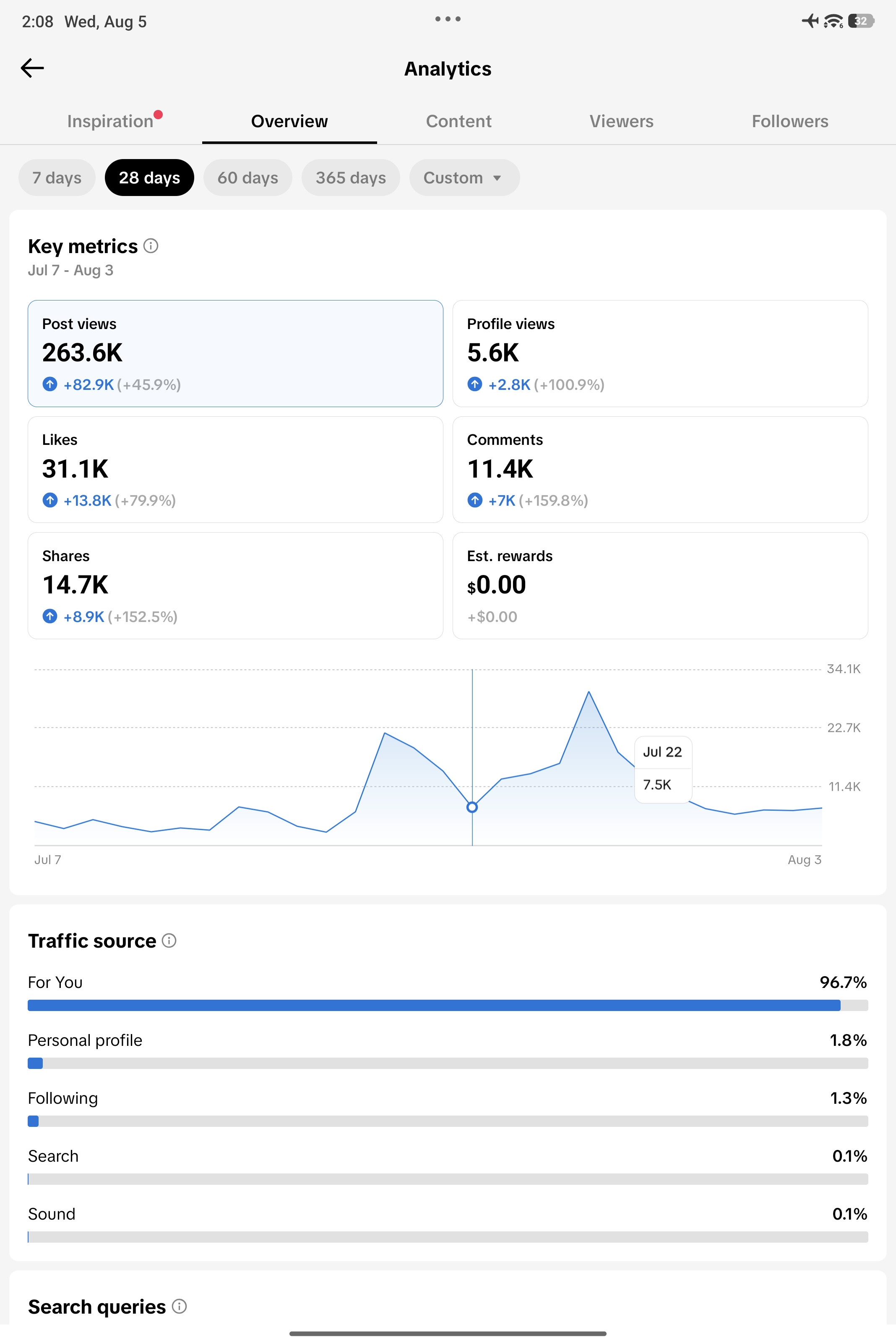Click the For You traffic progress bar

(448, 1005)
